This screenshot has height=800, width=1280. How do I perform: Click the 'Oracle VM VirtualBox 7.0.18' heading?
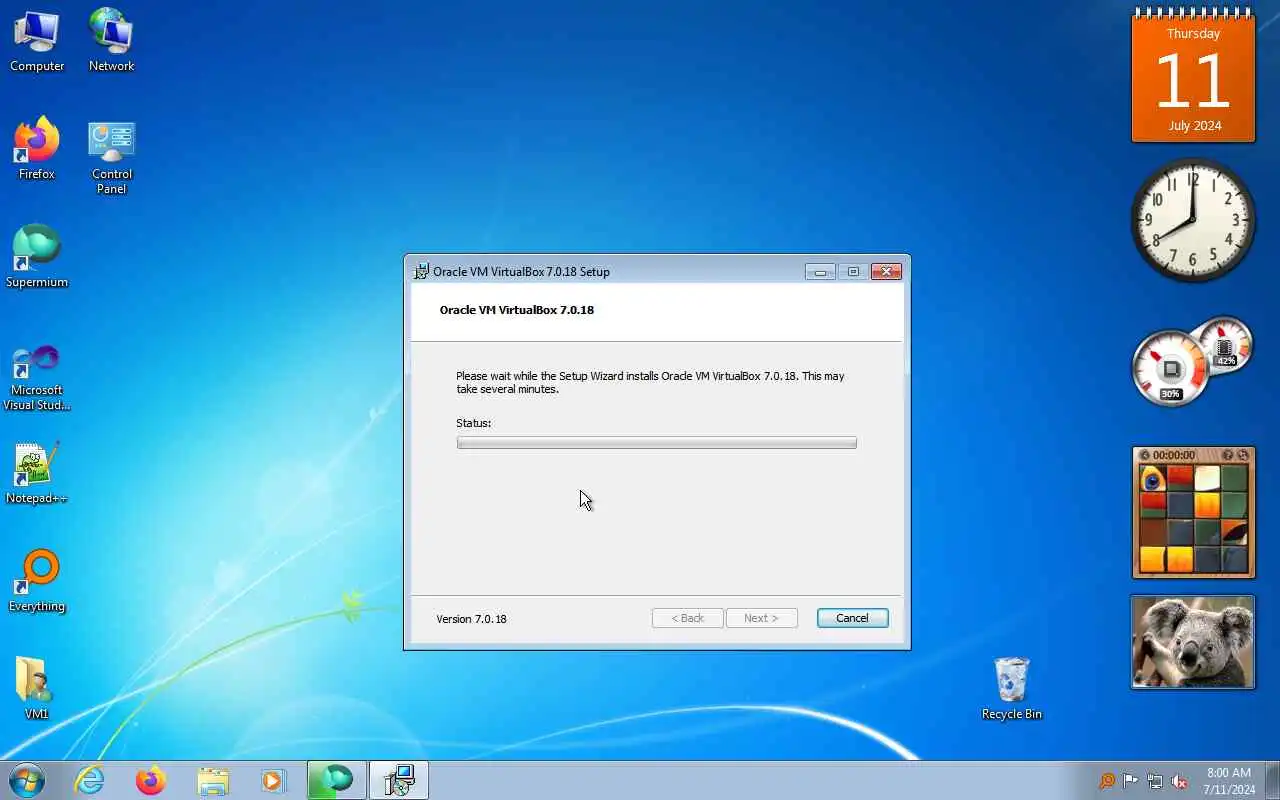517,310
